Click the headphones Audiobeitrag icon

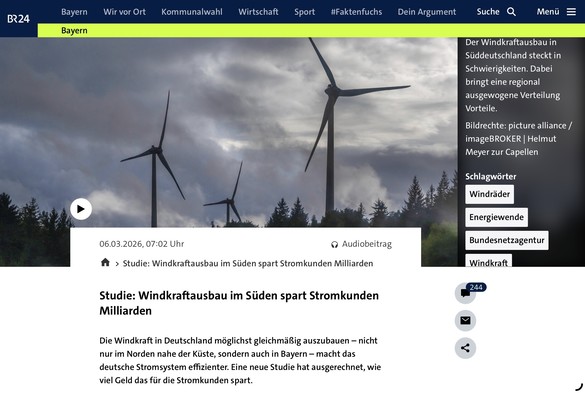point(334,244)
